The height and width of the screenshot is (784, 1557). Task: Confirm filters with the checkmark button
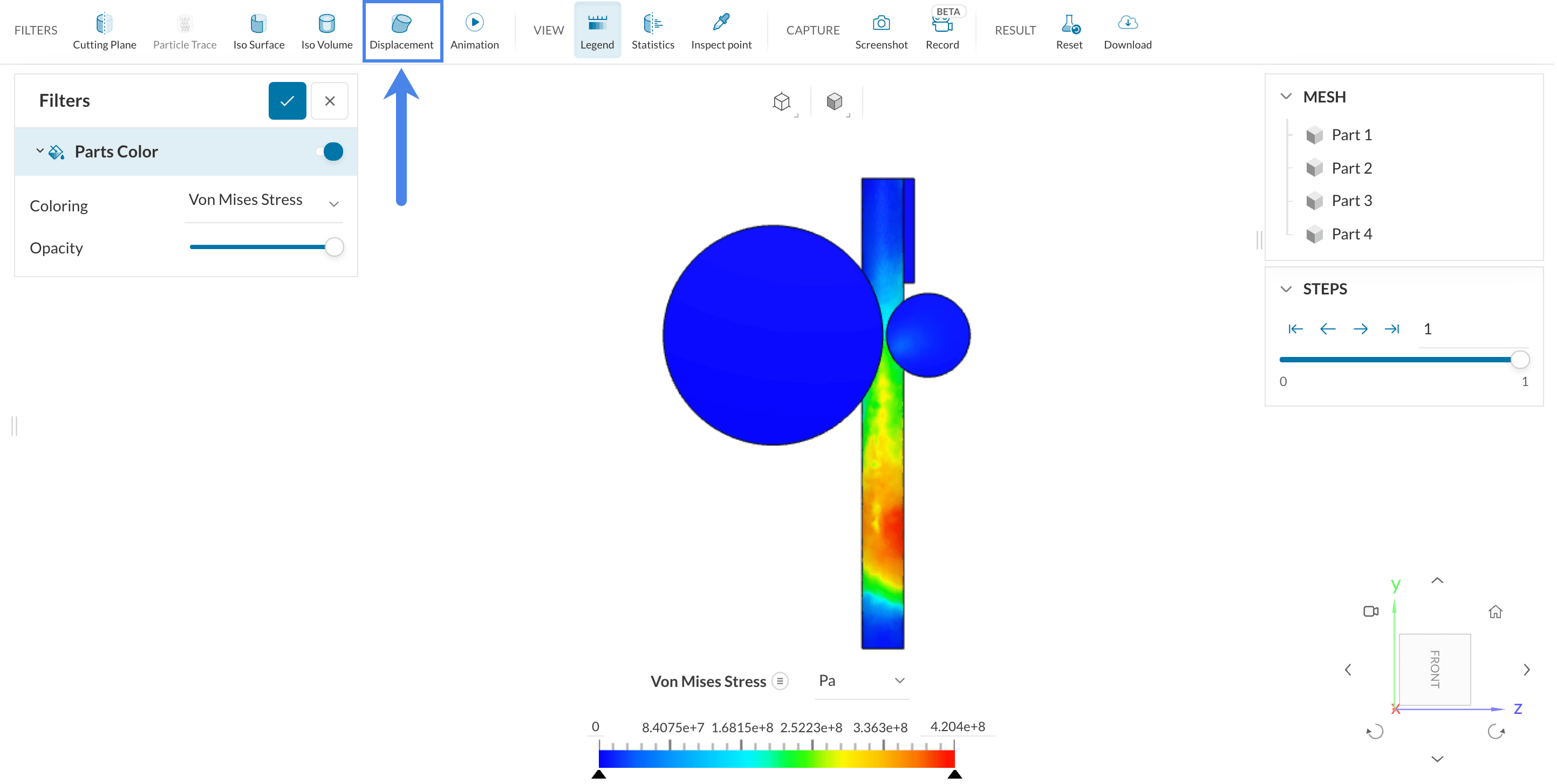[287, 101]
